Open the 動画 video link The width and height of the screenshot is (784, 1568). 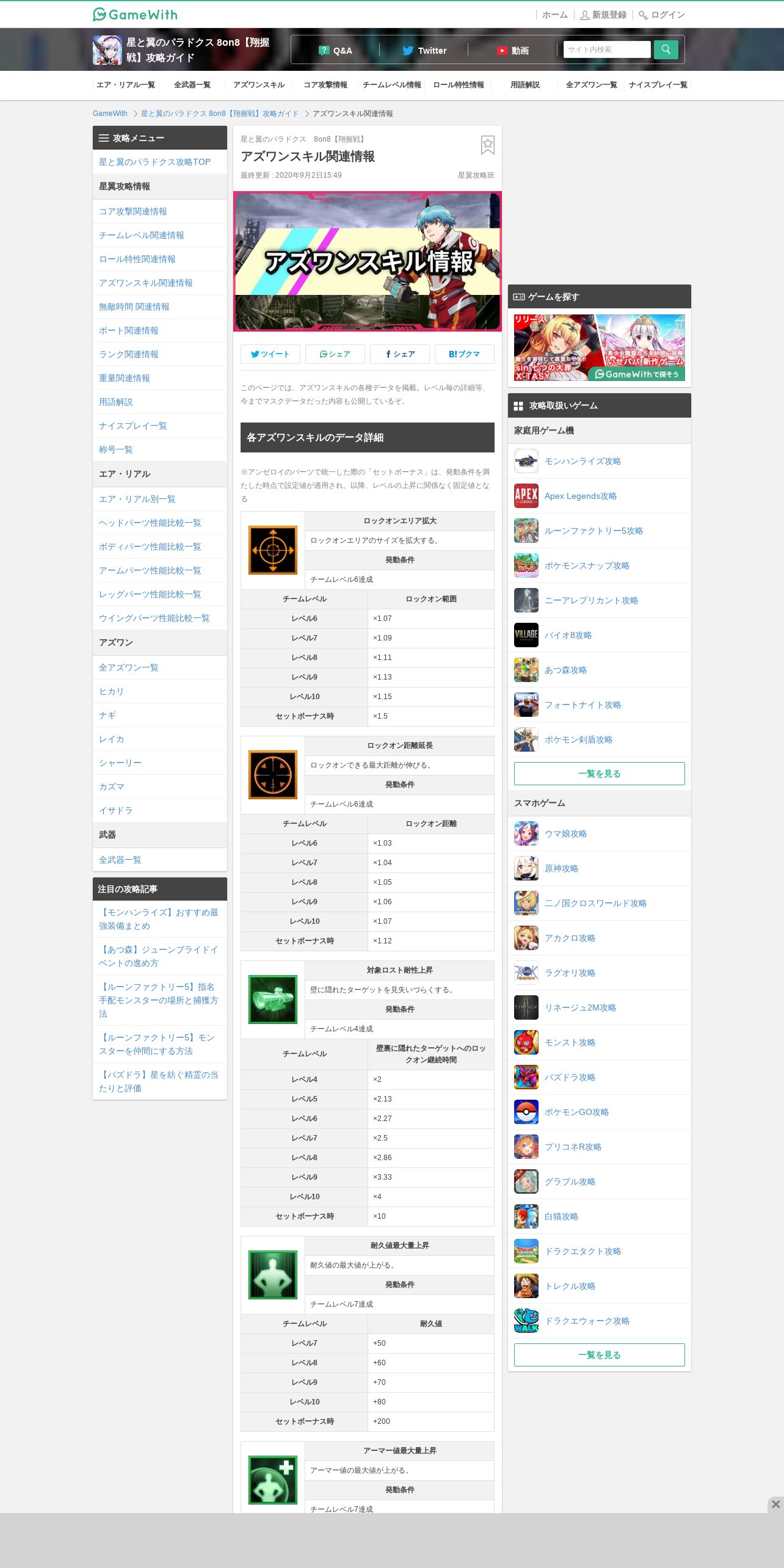(512, 51)
